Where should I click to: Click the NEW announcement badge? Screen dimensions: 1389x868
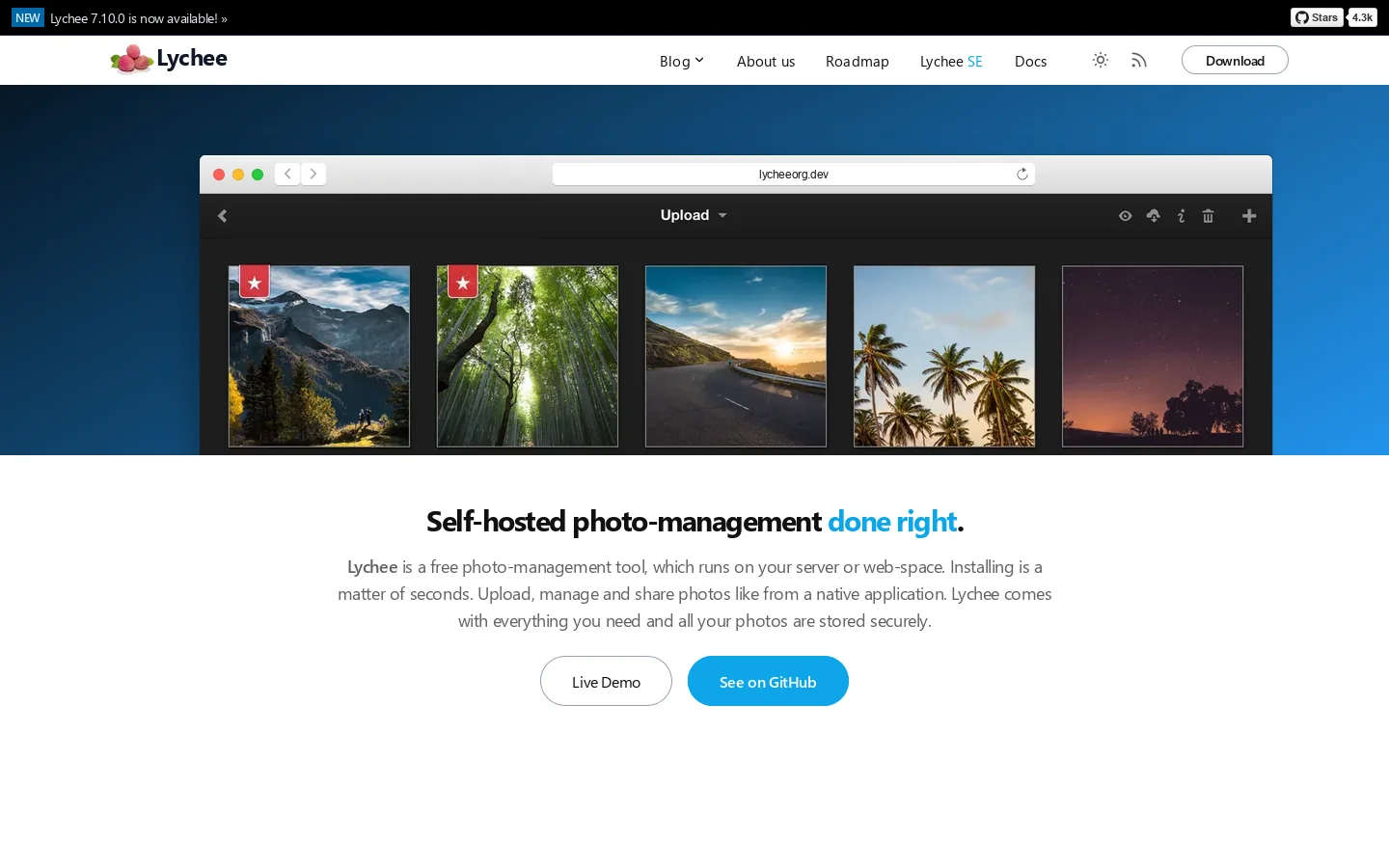pos(28,17)
